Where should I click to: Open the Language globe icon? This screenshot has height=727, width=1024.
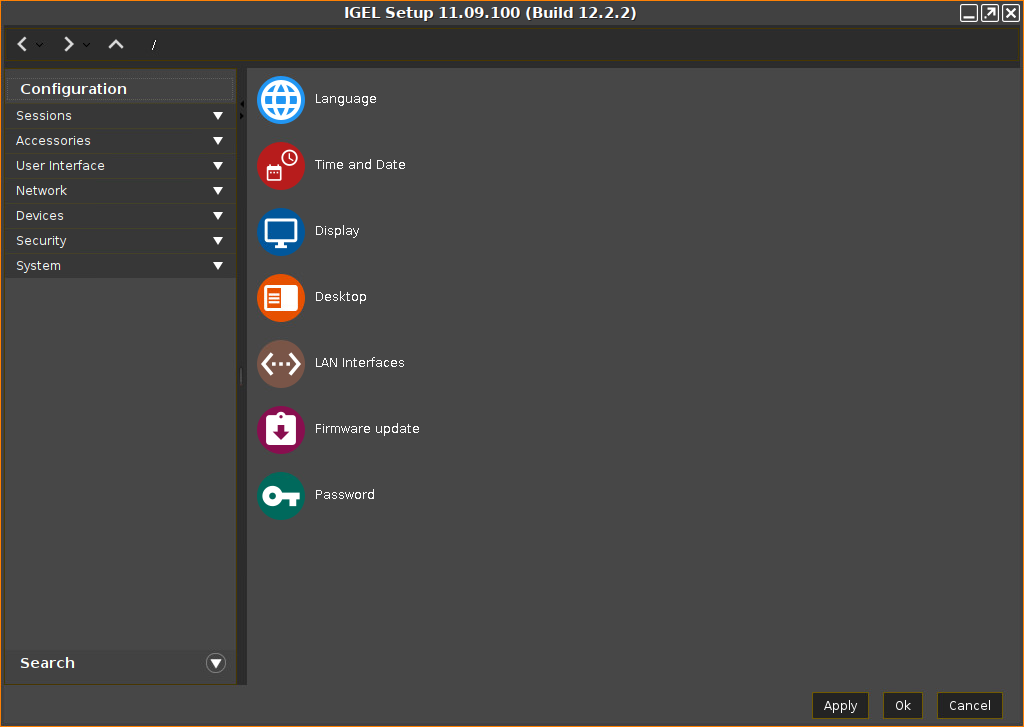tap(281, 100)
